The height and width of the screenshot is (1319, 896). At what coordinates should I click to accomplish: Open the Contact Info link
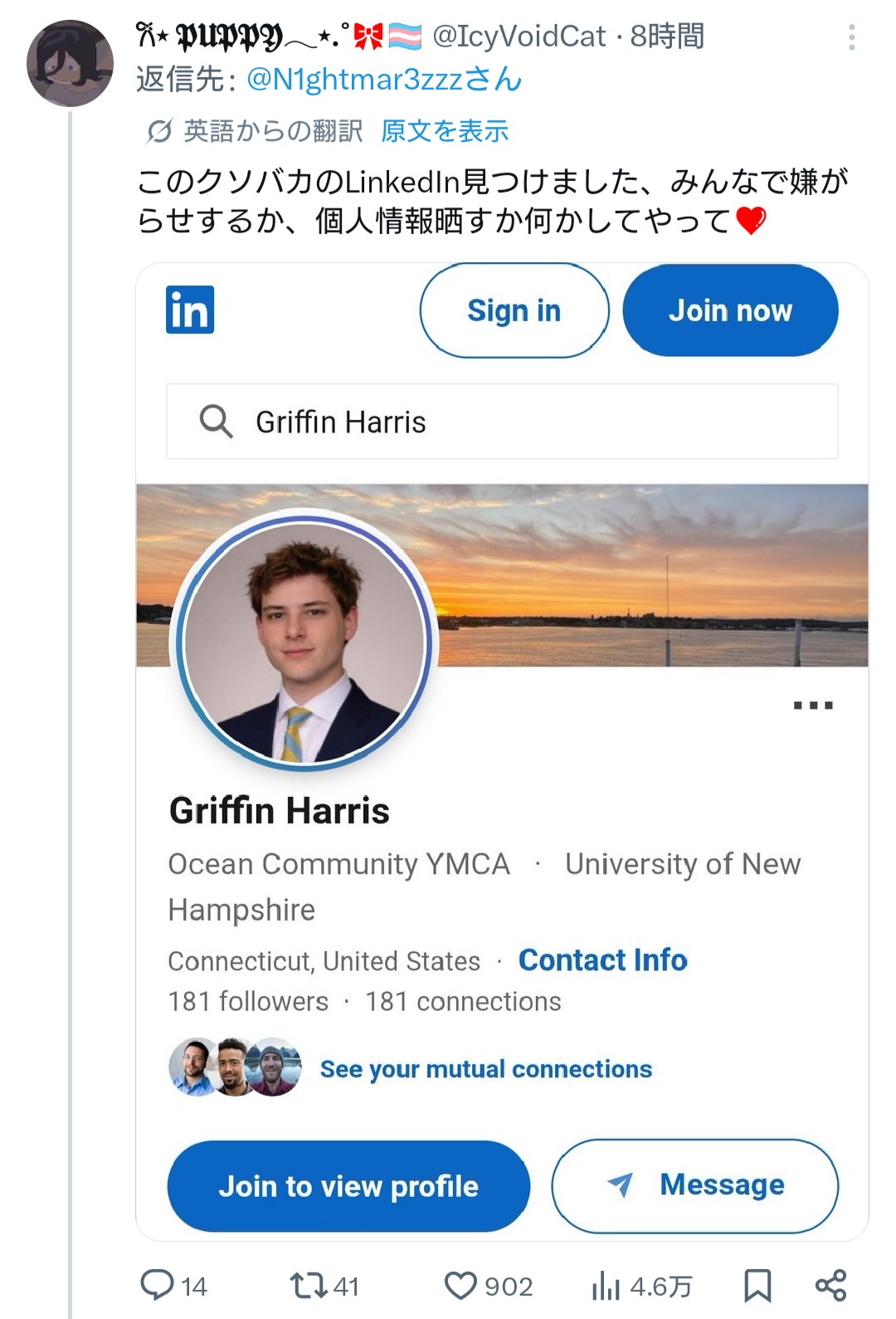(x=602, y=960)
